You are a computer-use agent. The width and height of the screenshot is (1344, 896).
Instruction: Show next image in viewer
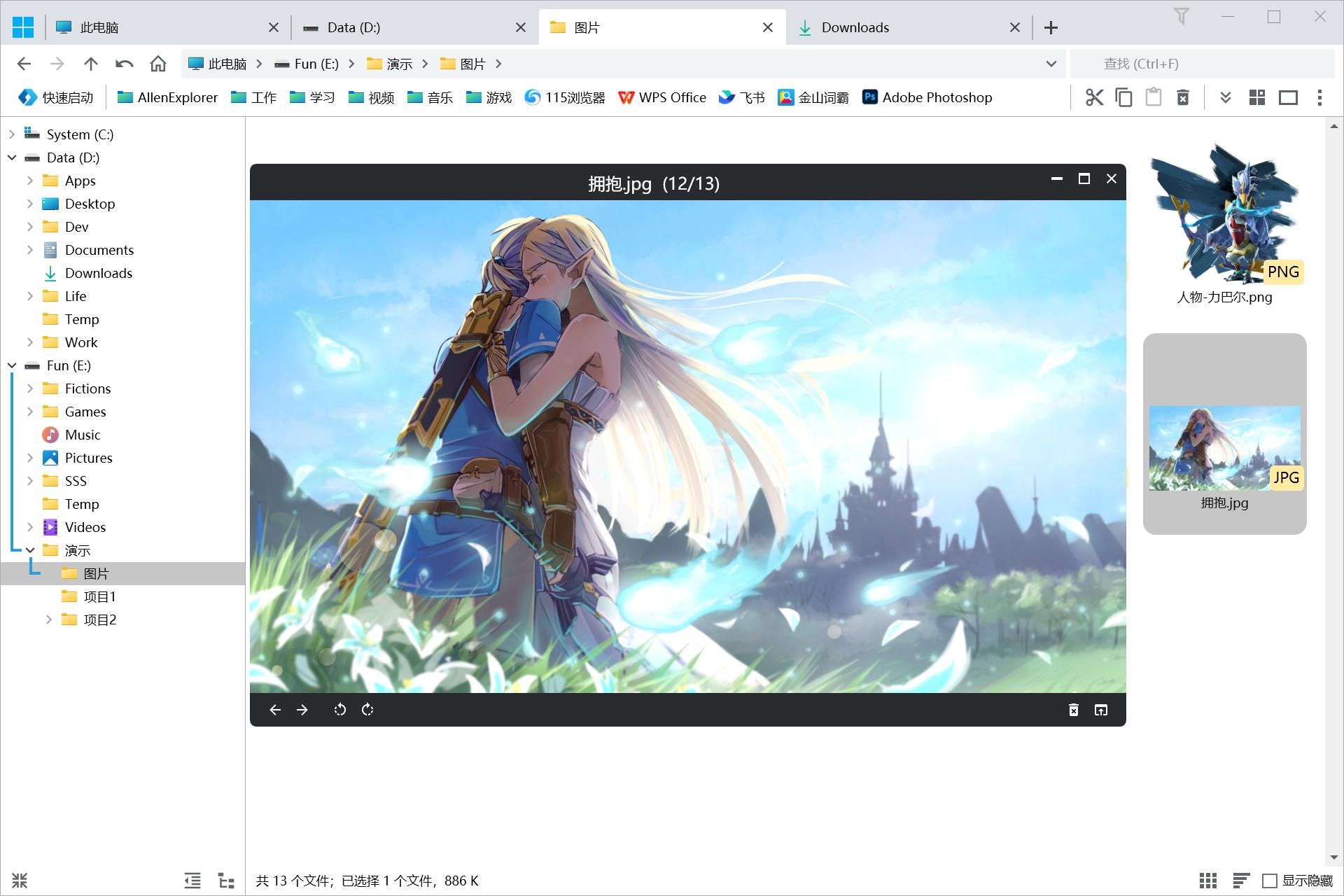pyautogui.click(x=302, y=710)
